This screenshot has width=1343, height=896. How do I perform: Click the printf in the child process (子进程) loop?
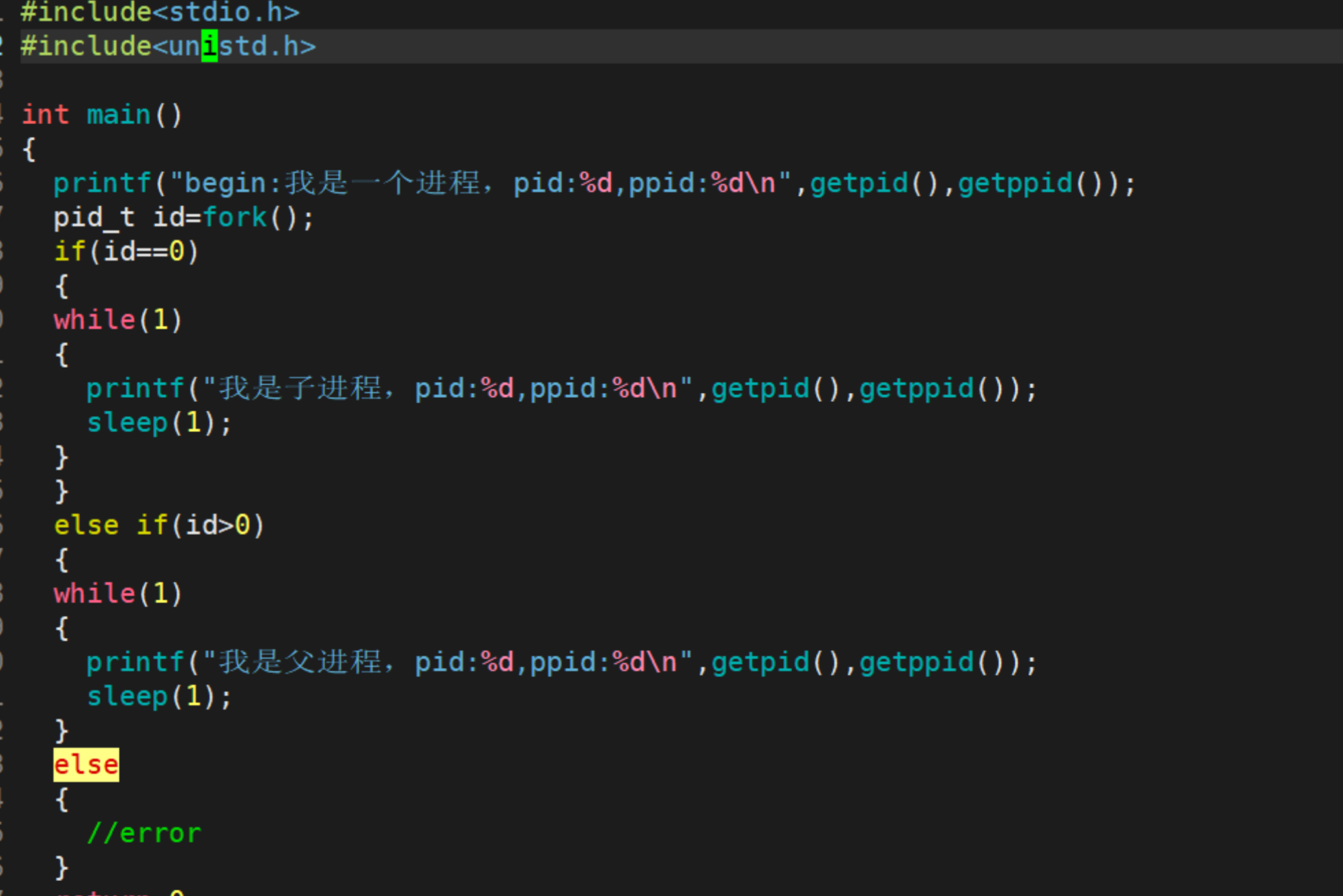[x=135, y=389]
